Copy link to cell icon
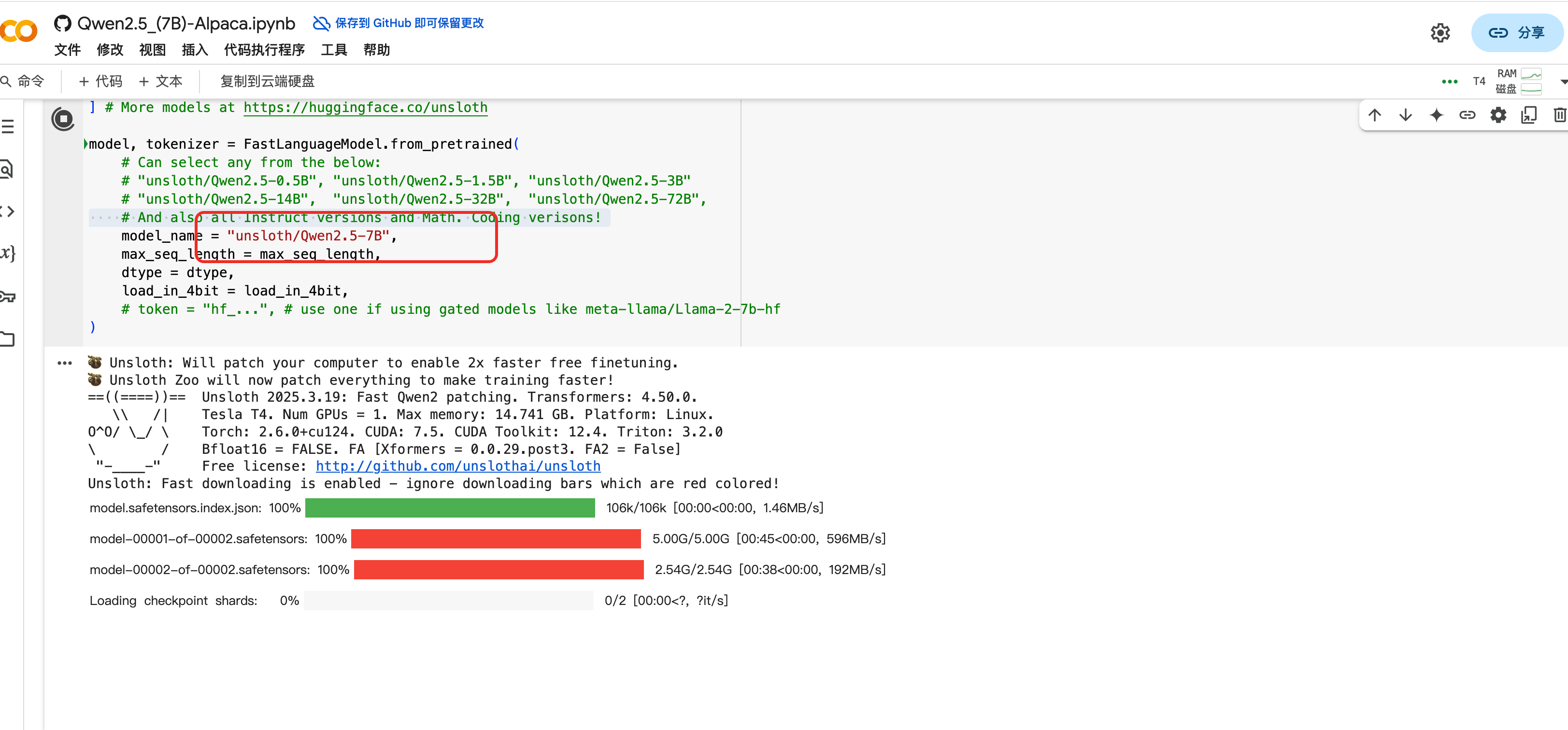Viewport: 1568px width, 730px height. coord(1467,115)
